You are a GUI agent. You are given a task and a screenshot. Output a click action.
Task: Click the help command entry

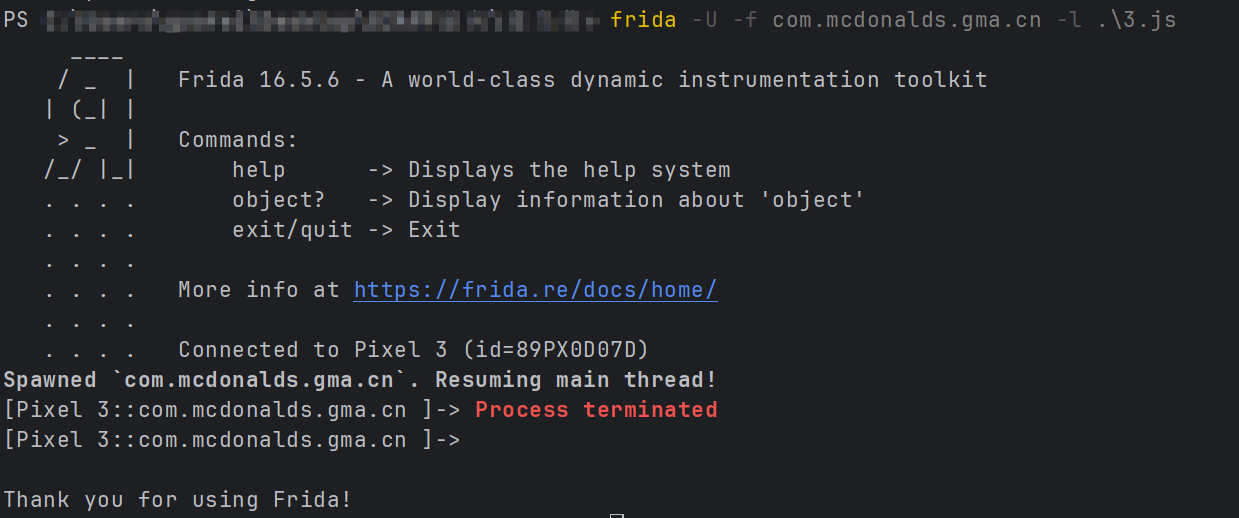258,170
